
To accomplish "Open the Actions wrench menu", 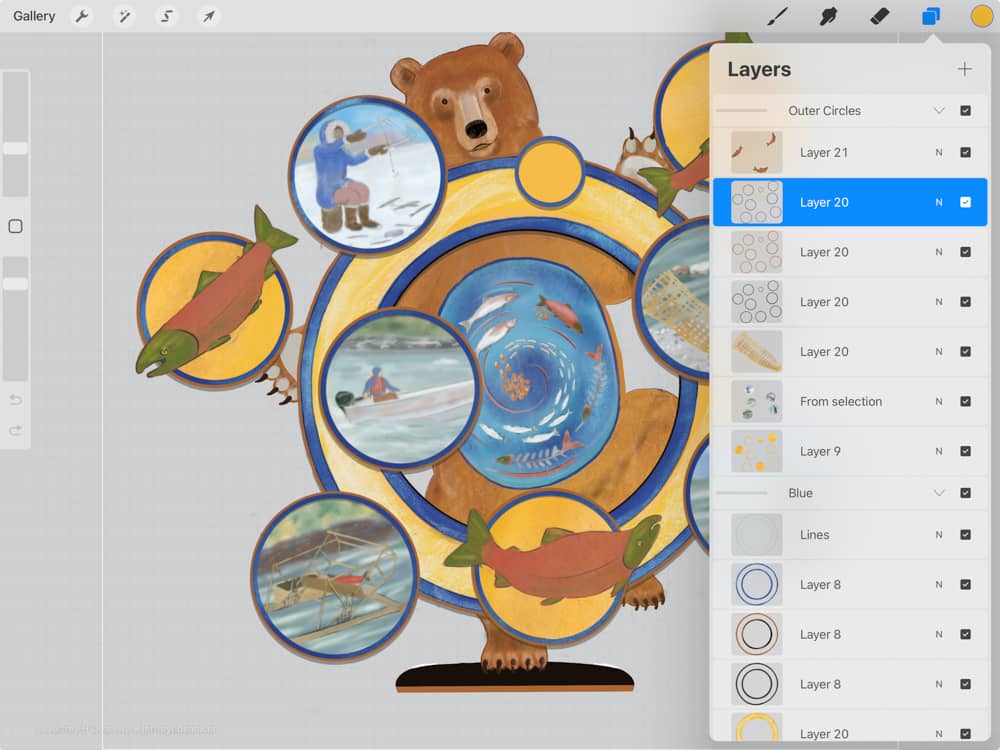I will 82,16.
